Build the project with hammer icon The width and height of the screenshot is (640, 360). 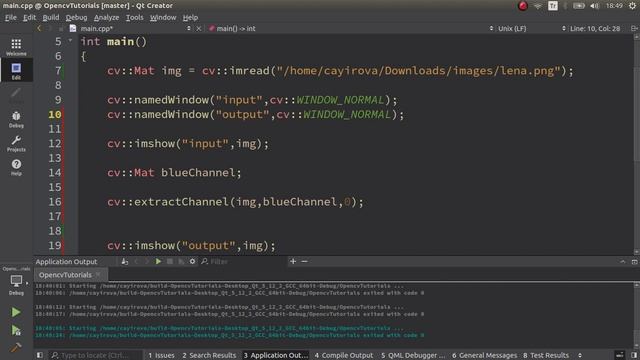click(16, 347)
